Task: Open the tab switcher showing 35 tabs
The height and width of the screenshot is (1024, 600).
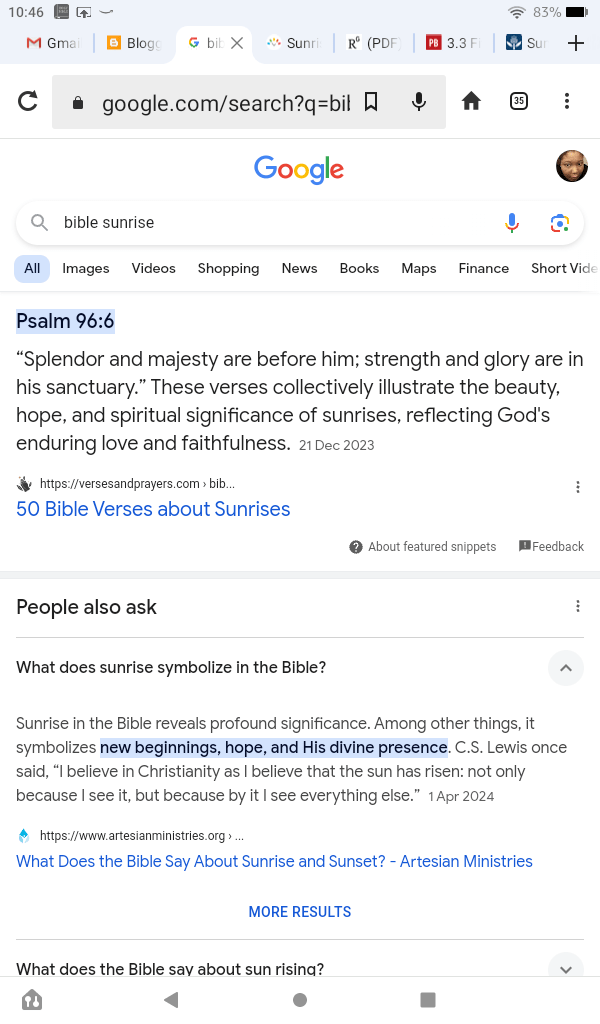Action: (519, 101)
